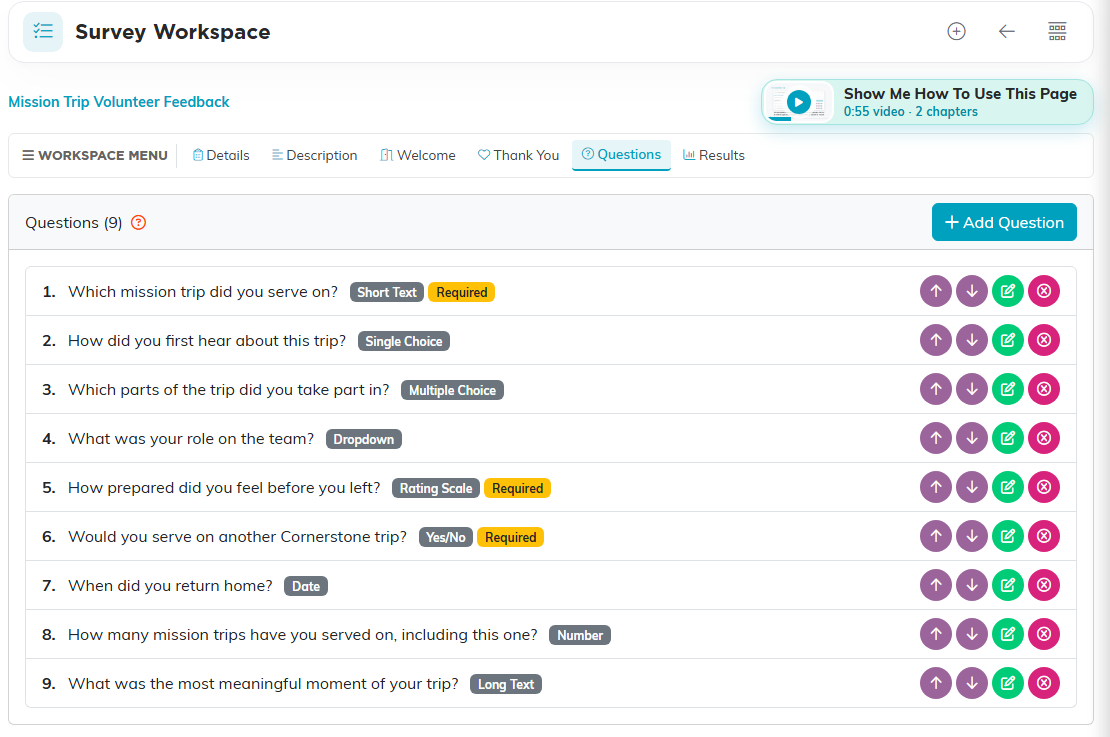Click text 'What was your role on the team?'
Image resolution: width=1110 pixels, height=737 pixels.
191,439
